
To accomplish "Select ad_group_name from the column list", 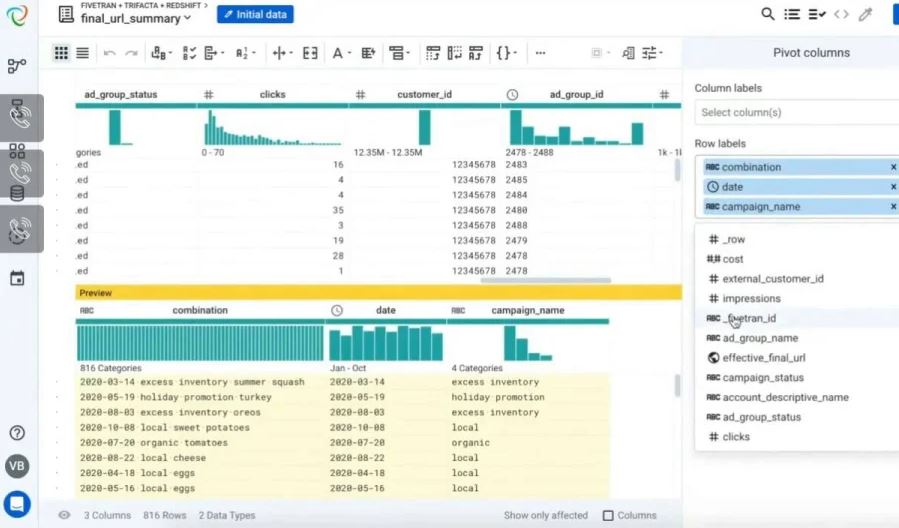I will tap(797, 338).
